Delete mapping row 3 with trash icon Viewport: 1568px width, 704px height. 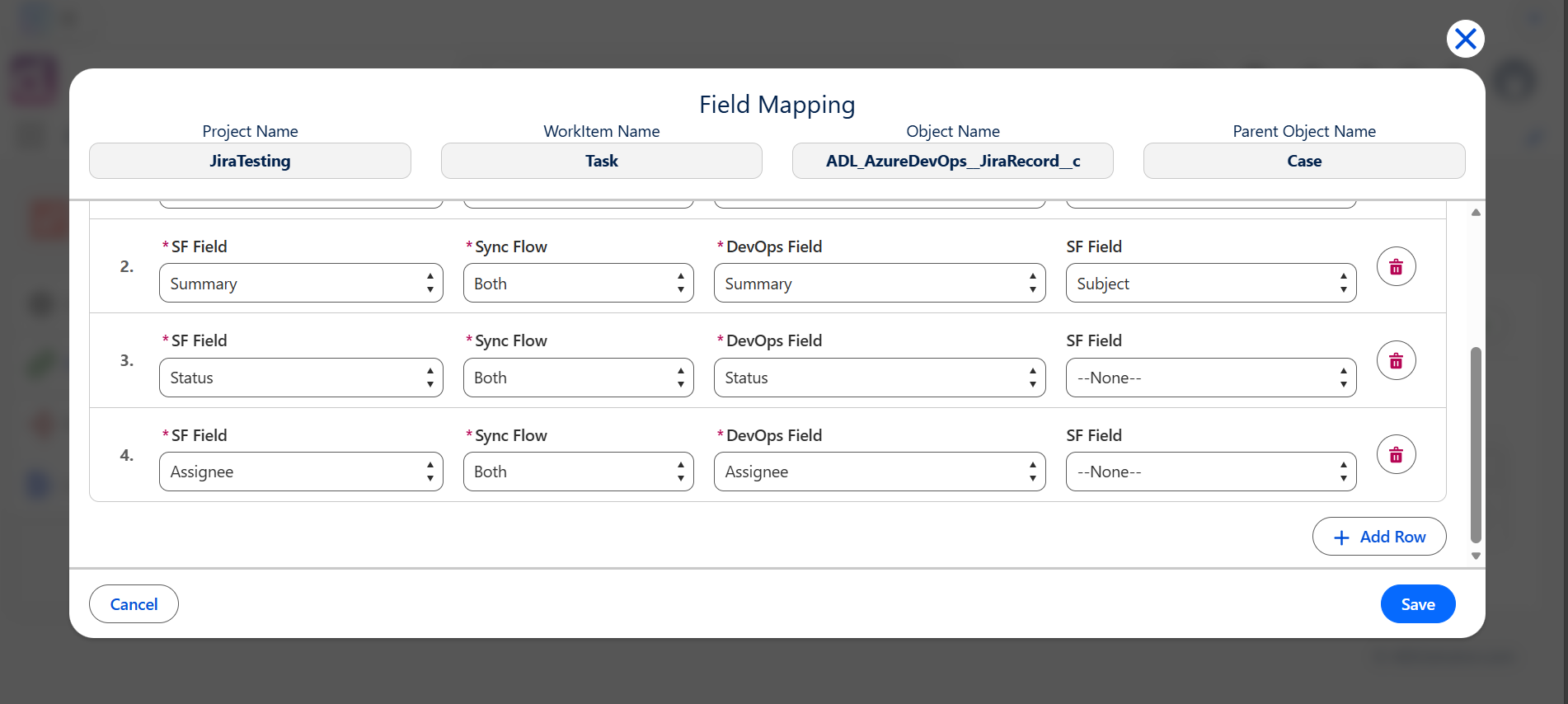pos(1396,360)
